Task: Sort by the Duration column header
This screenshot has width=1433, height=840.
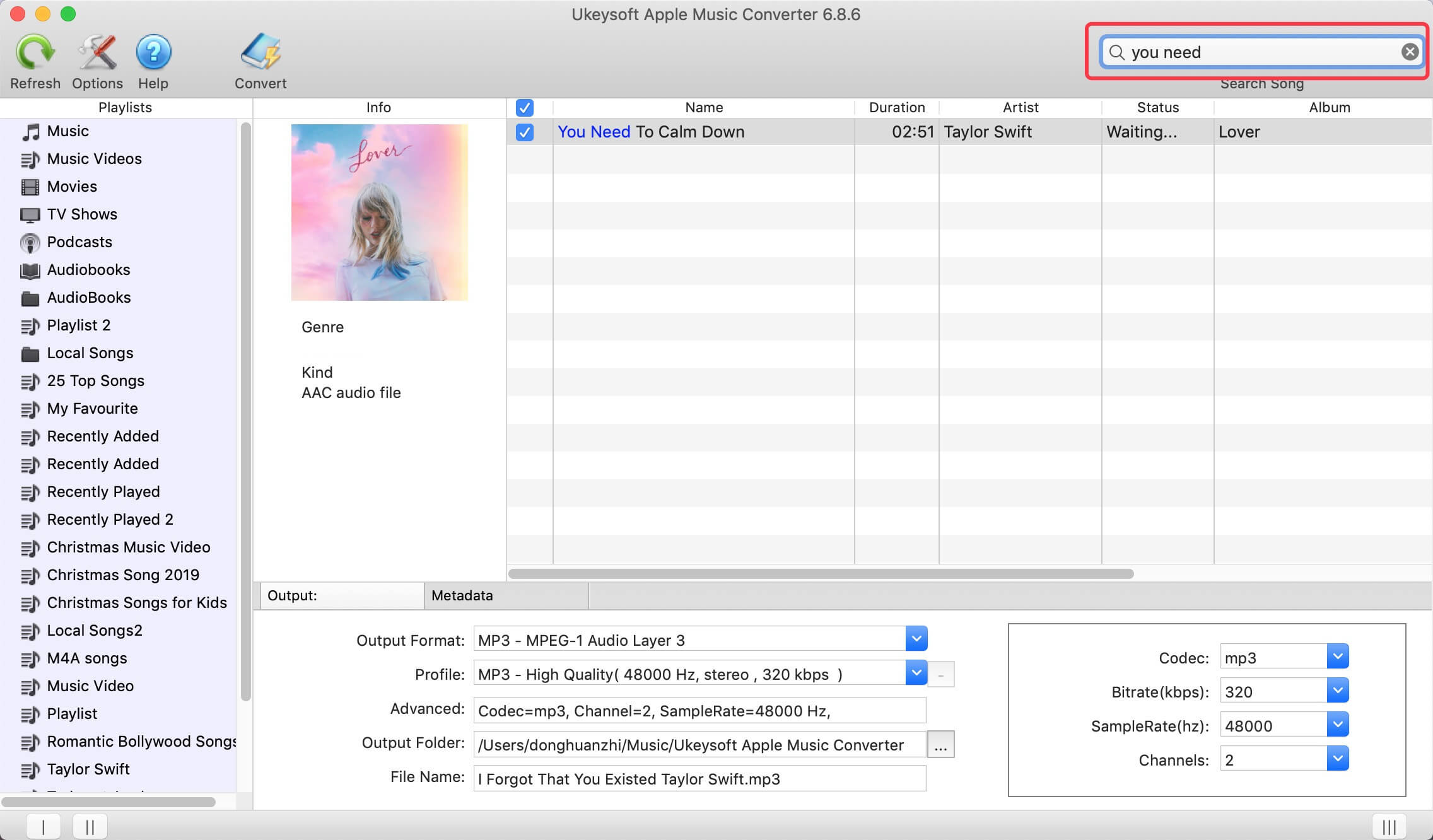Action: [x=897, y=108]
